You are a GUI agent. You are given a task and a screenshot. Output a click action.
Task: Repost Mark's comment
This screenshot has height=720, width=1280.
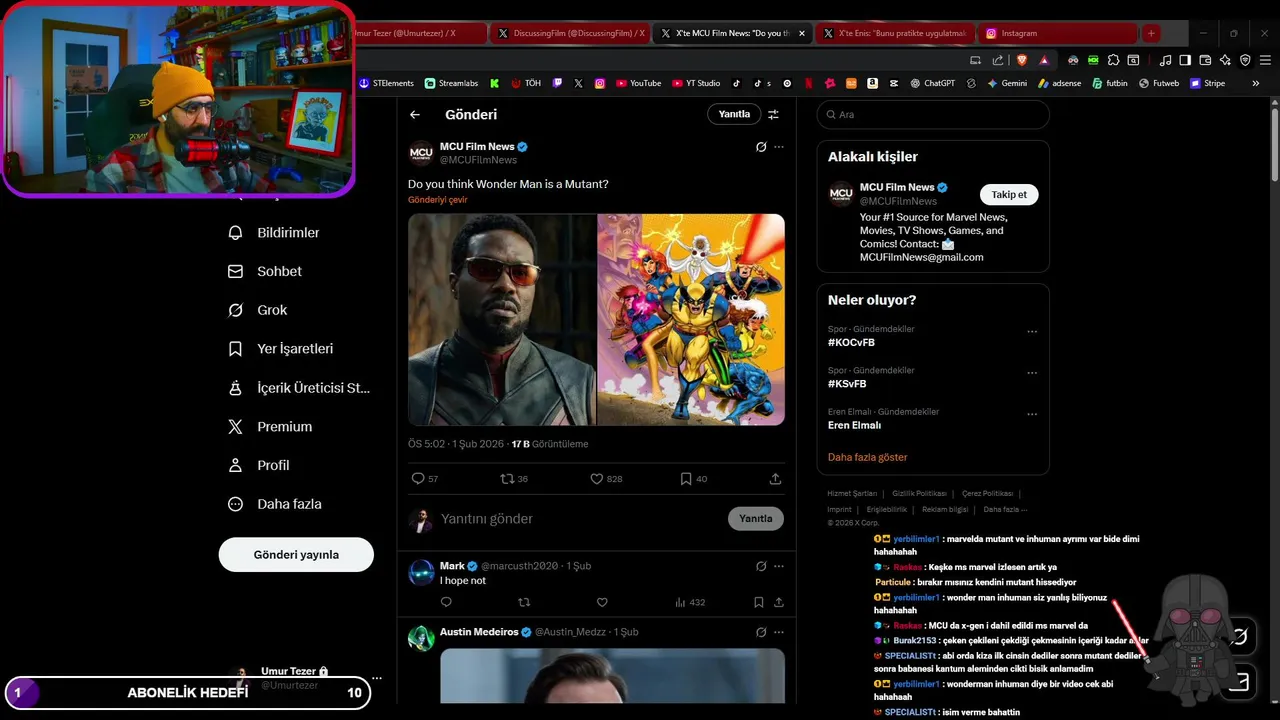point(524,602)
